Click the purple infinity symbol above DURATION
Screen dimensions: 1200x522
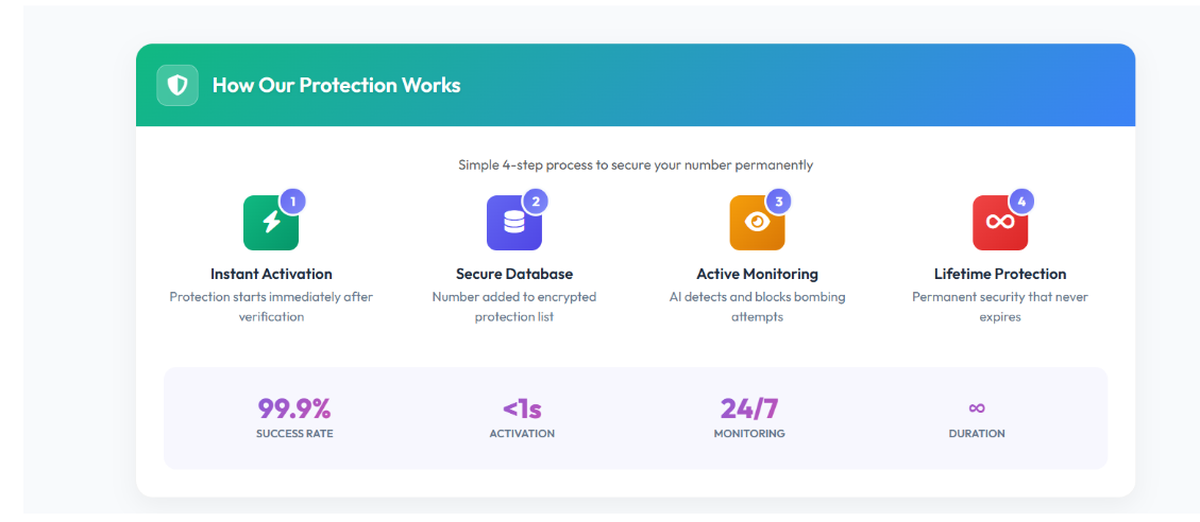[977, 407]
